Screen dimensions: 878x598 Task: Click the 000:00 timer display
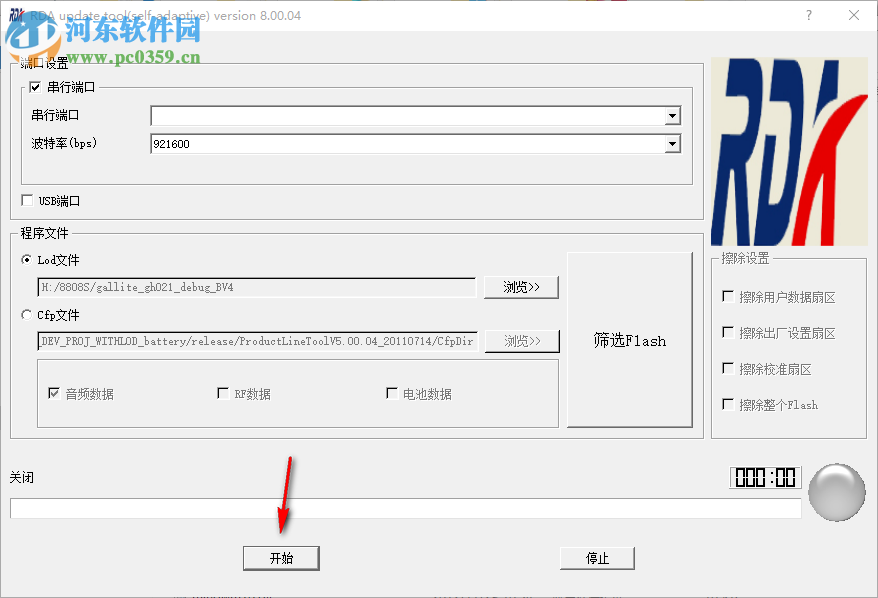[764, 477]
